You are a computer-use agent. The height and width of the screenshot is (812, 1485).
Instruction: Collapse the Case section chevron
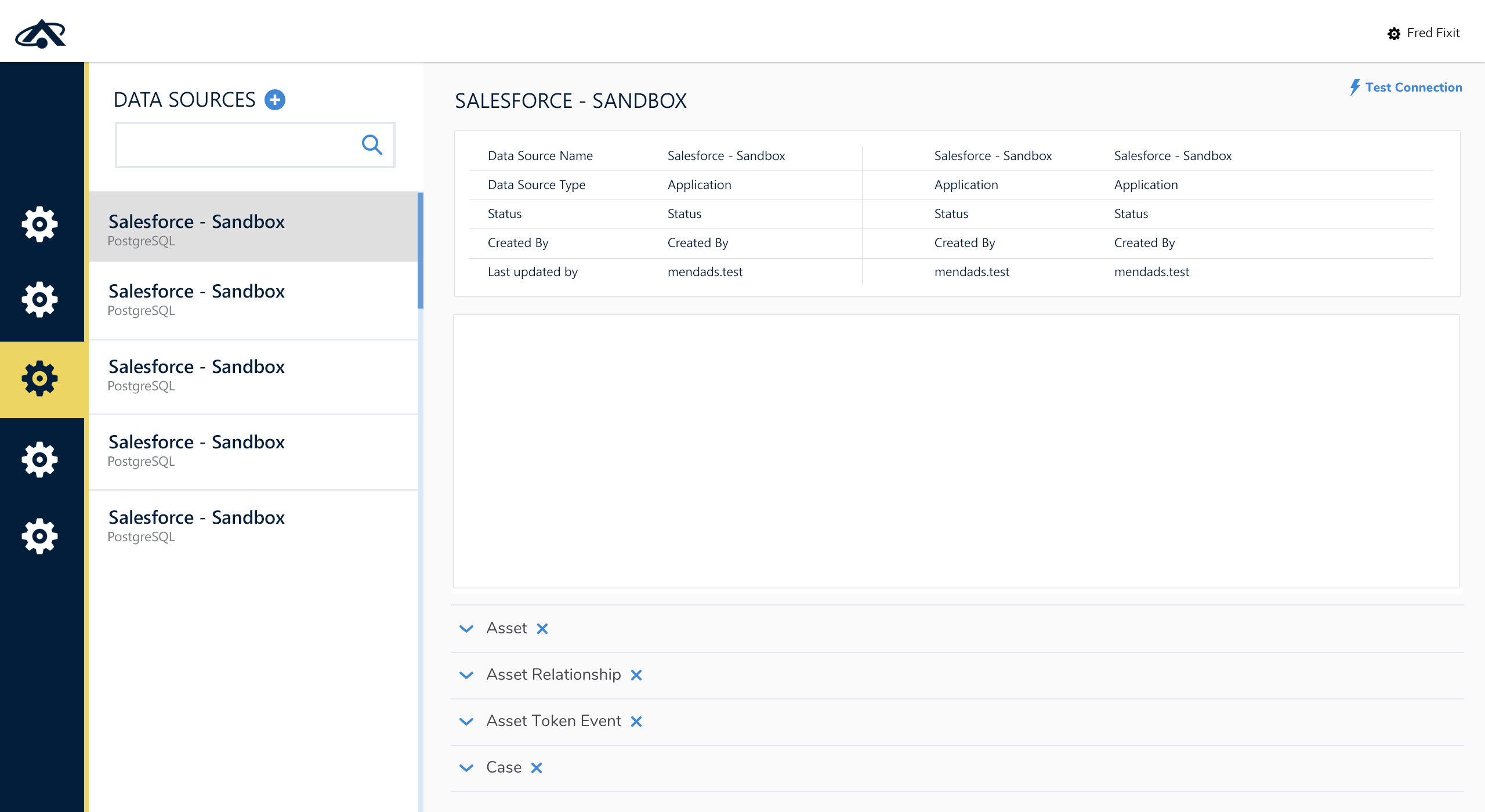click(466, 767)
